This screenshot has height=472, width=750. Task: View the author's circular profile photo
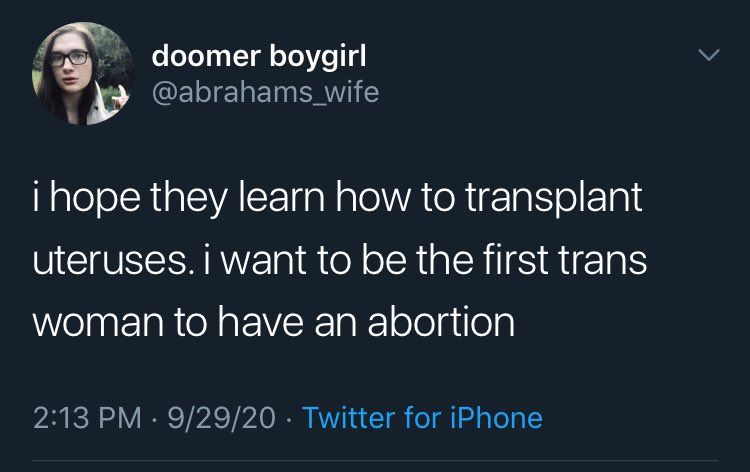[x=84, y=74]
